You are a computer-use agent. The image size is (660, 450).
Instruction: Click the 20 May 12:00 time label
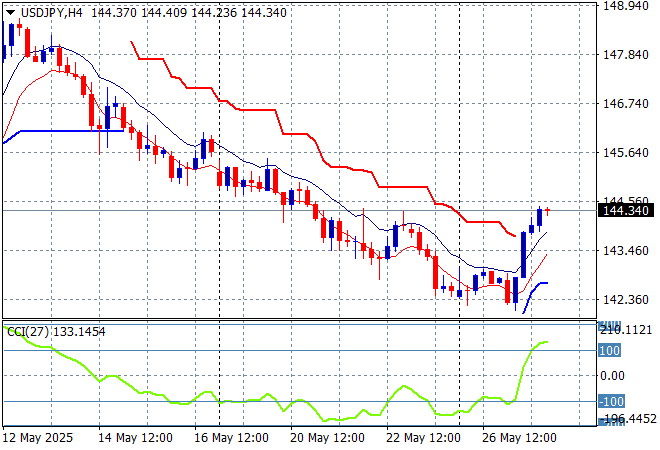[329, 438]
